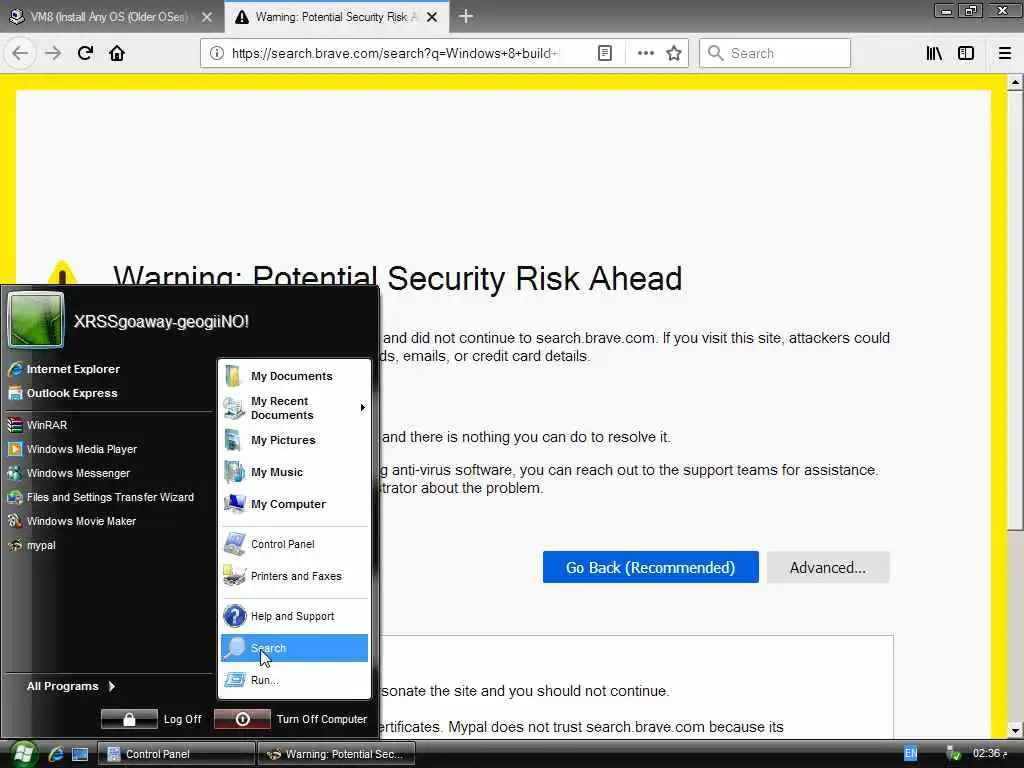This screenshot has width=1024, height=768.
Task: Click the user account picture
Action: pos(36,320)
